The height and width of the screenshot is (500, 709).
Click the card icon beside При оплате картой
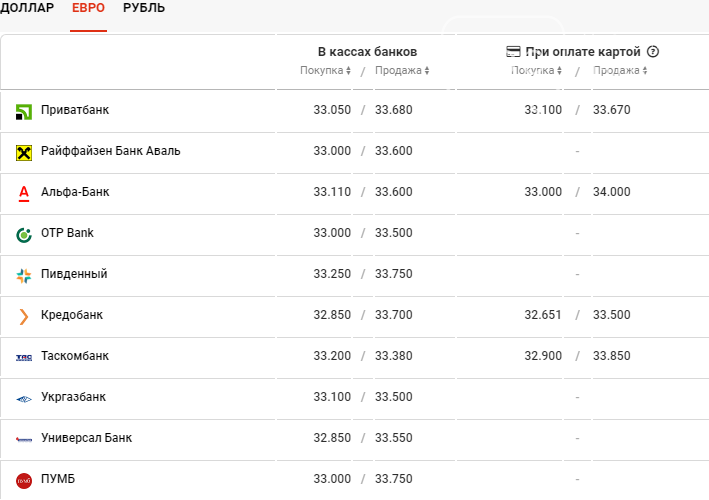coord(513,52)
